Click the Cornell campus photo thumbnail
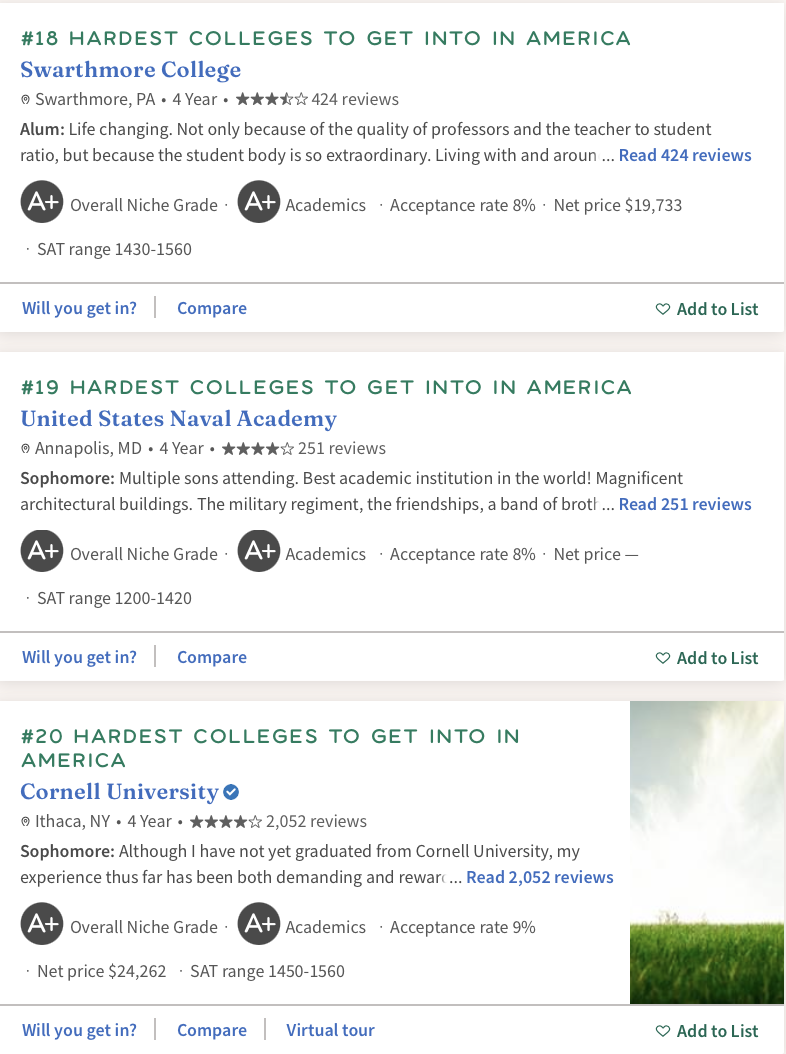786x1054 pixels. pyautogui.click(x=707, y=852)
